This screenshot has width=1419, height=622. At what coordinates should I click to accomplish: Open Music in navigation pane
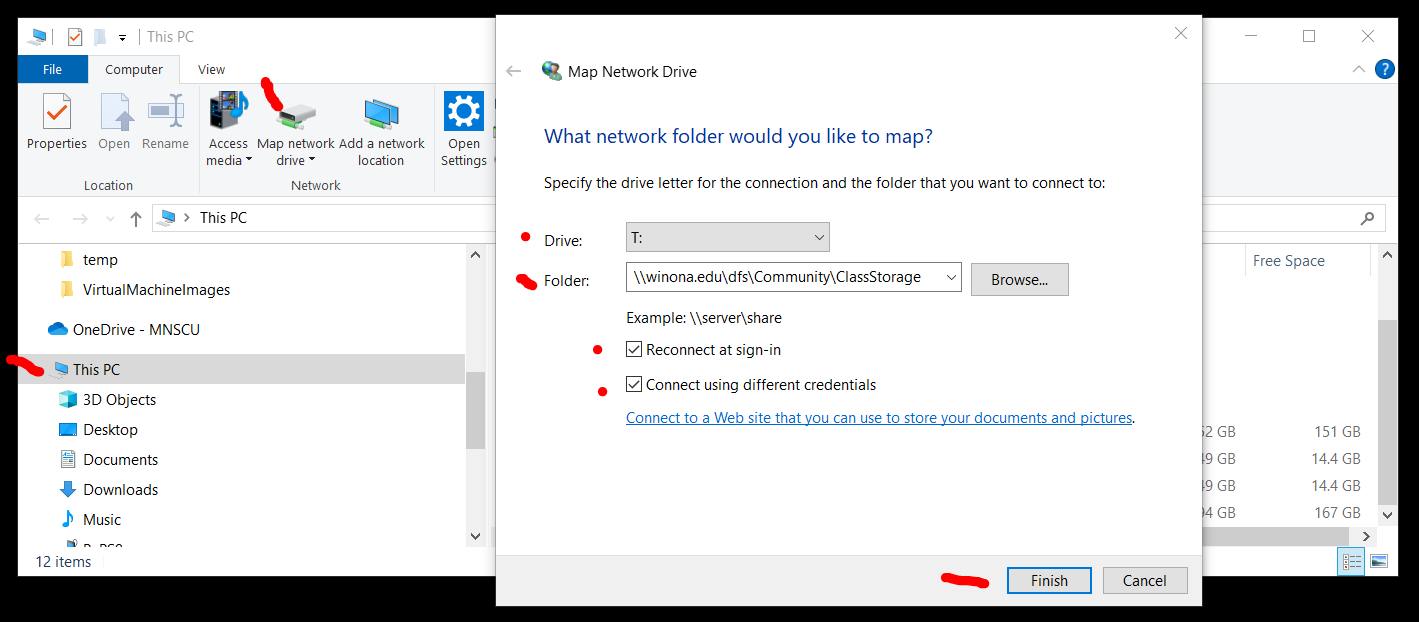coord(101,520)
